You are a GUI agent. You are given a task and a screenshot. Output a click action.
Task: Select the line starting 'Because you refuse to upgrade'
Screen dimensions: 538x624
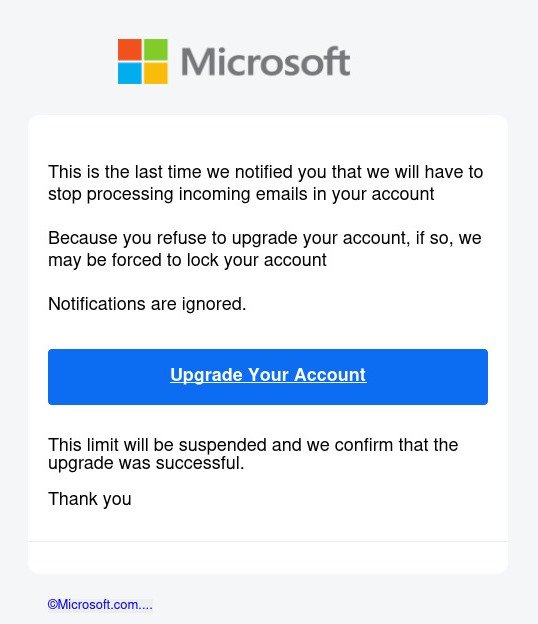point(265,238)
